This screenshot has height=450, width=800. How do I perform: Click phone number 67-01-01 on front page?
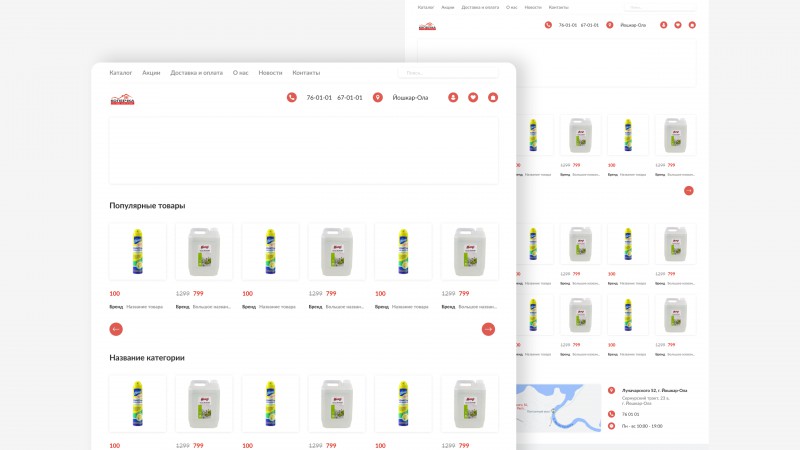[x=349, y=97]
